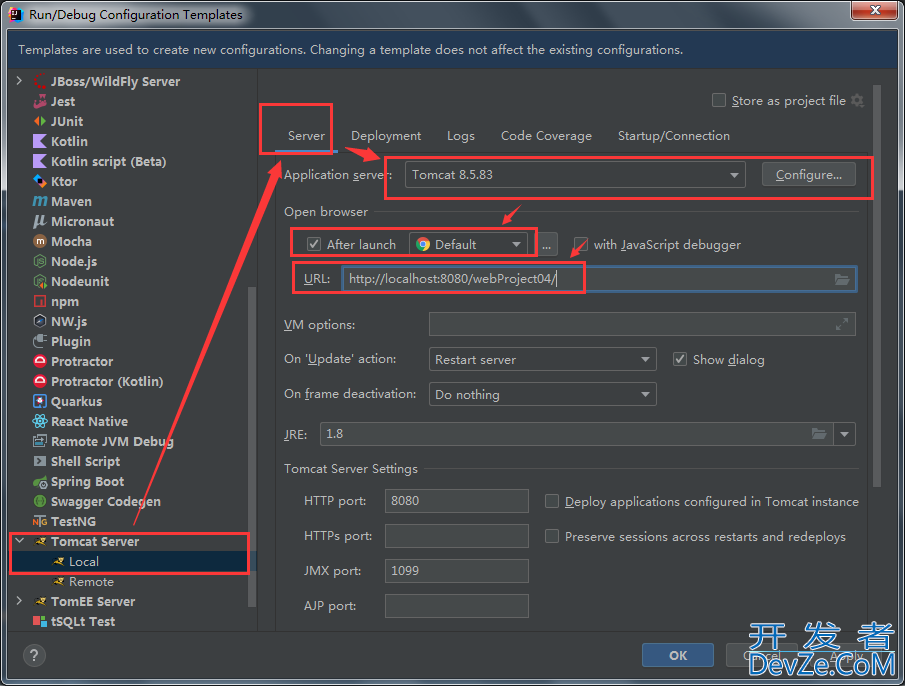This screenshot has height=686, width=905.
Task: Expand the JBoss/WildFly Server node
Action: [20, 81]
